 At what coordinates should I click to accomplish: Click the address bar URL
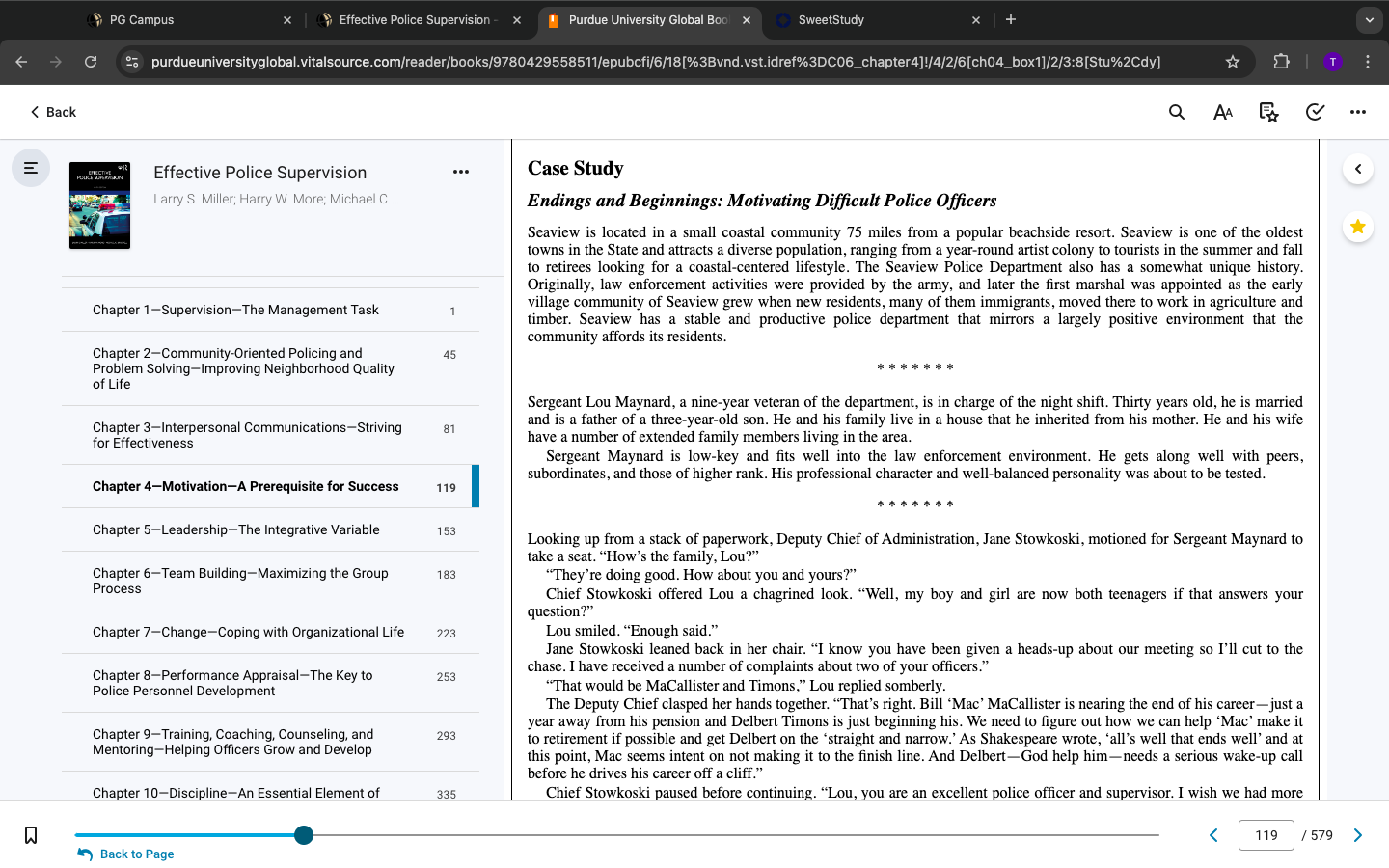click(x=656, y=62)
